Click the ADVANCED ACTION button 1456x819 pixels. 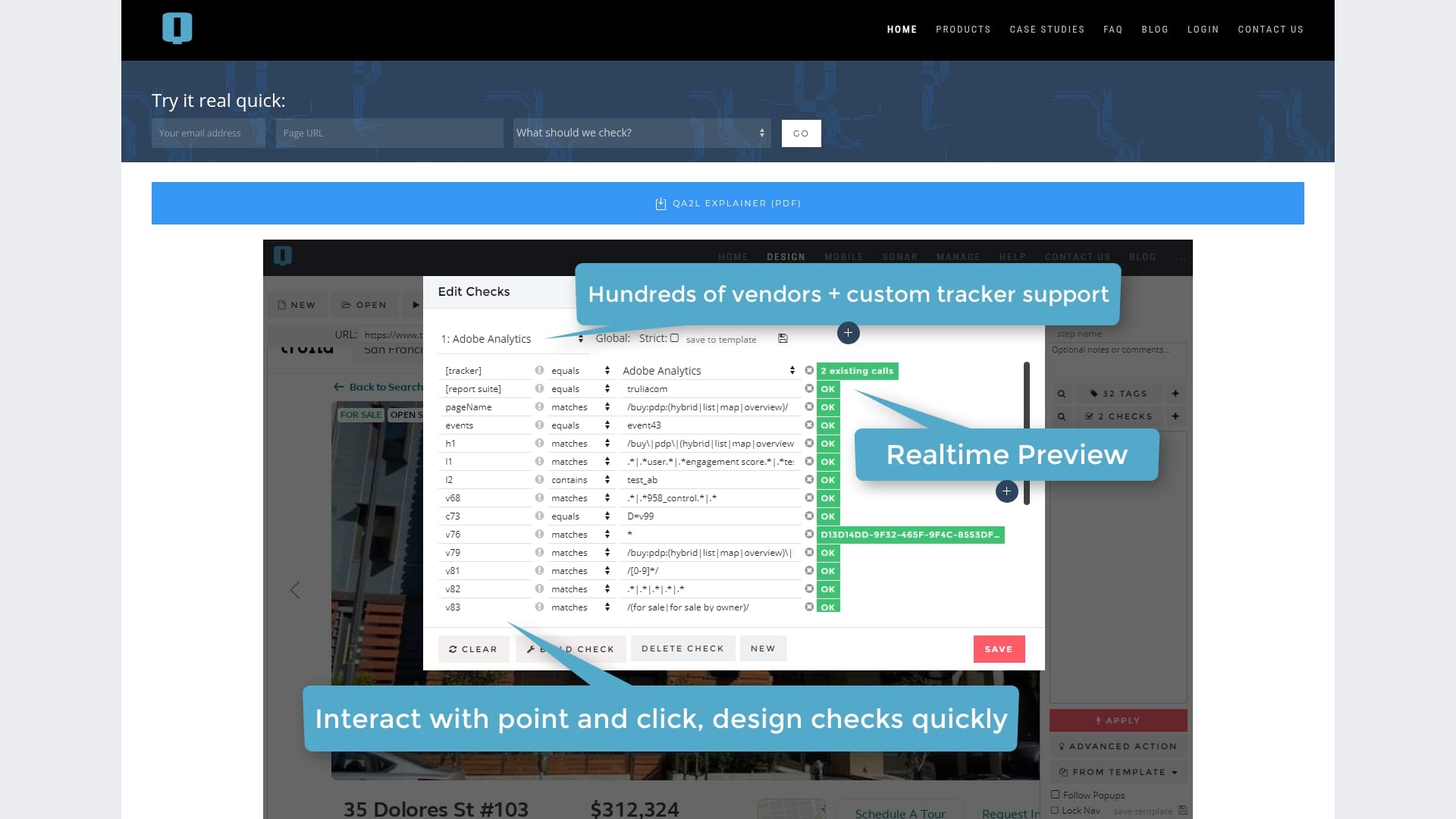tap(1119, 746)
